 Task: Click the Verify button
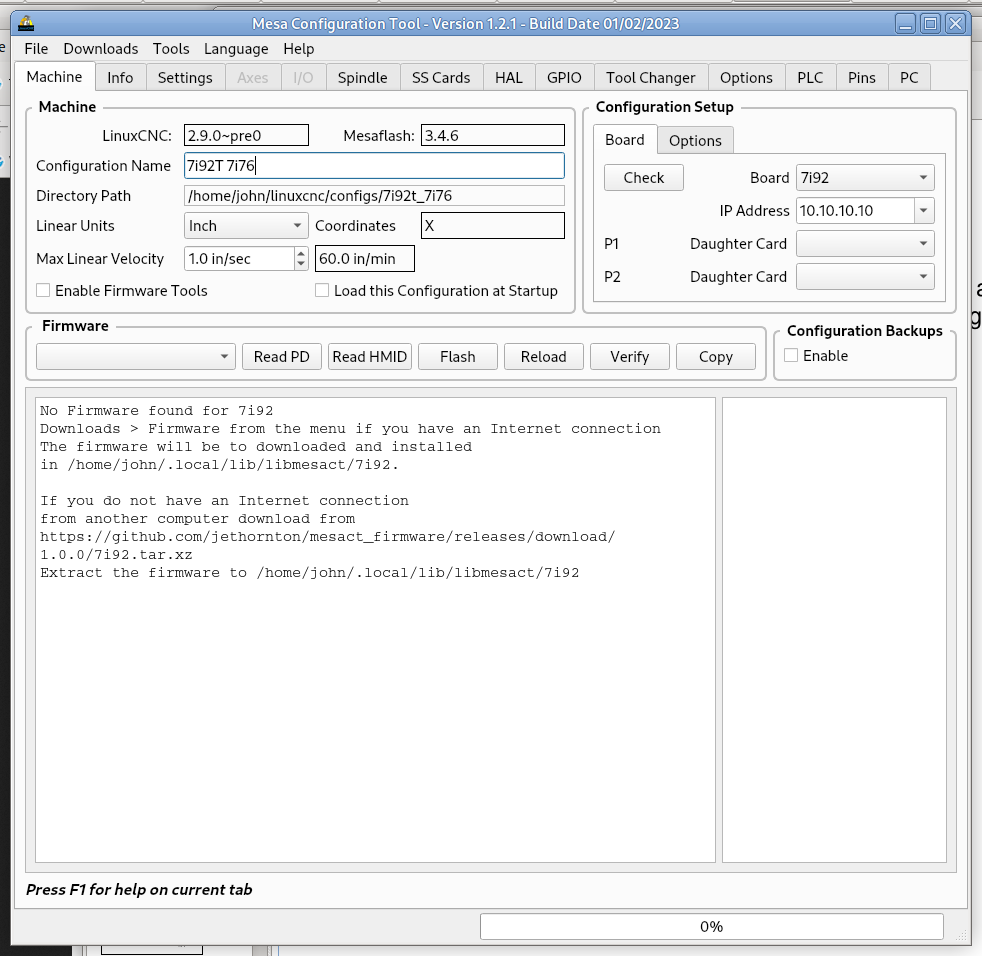(629, 356)
